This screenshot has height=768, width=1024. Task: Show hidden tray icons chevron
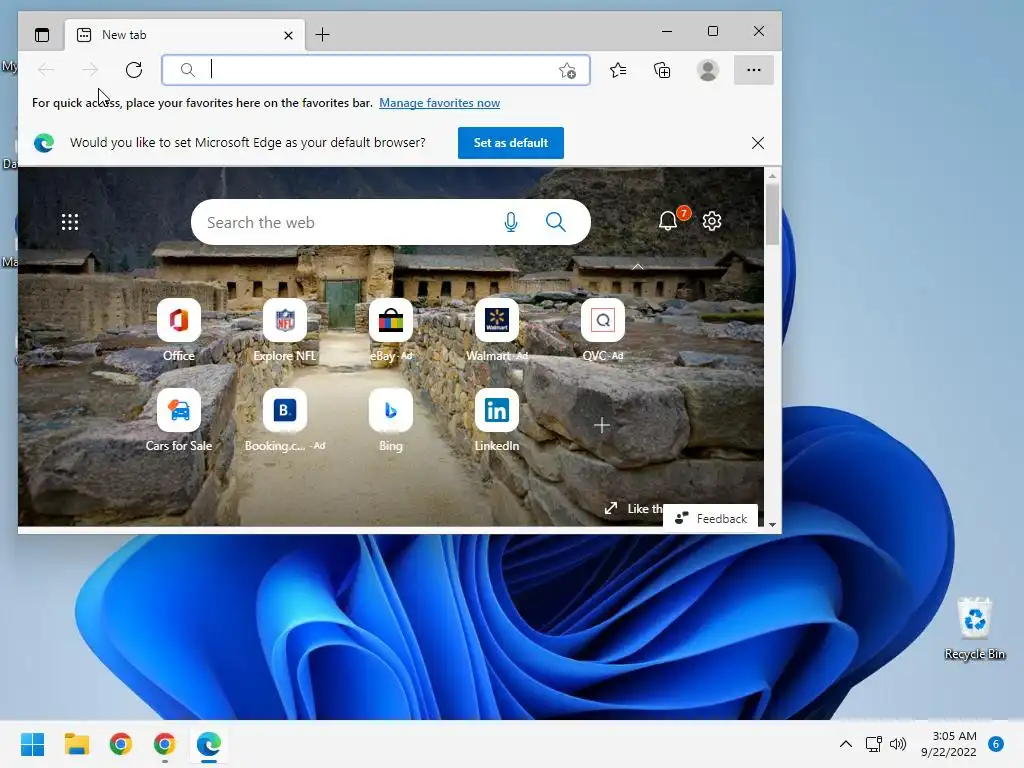845,744
